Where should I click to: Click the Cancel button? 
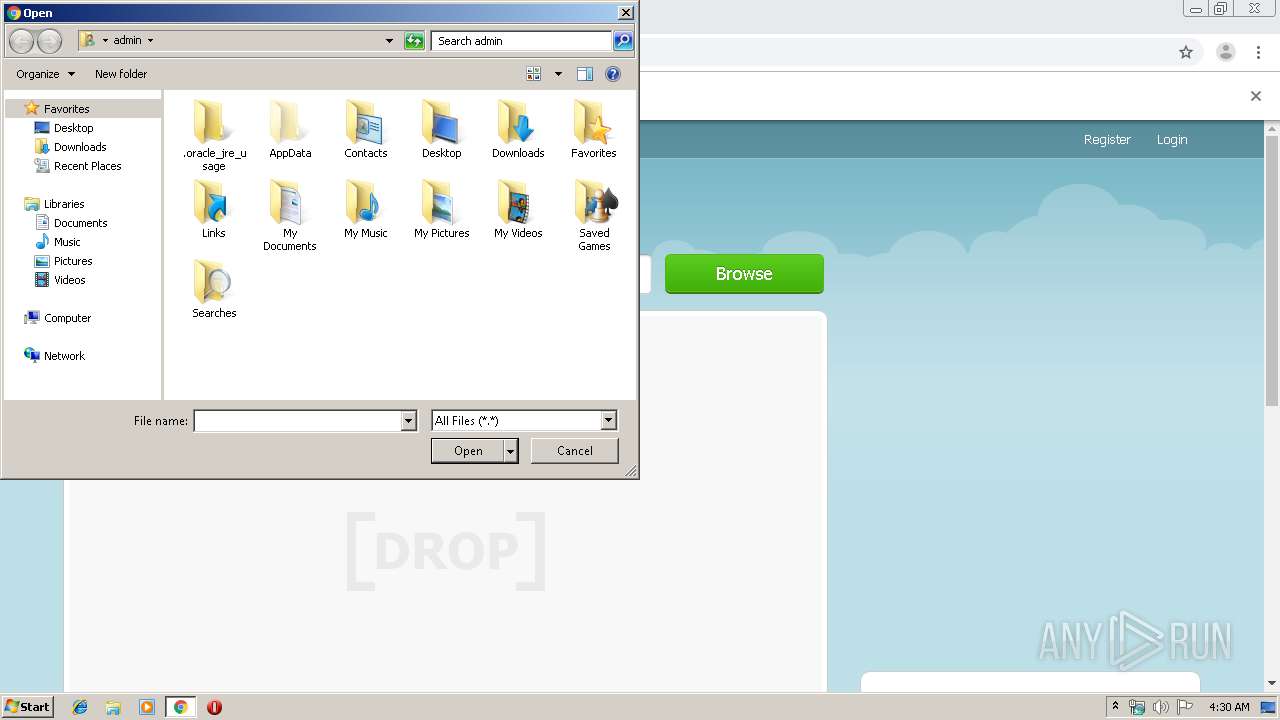[x=575, y=451]
